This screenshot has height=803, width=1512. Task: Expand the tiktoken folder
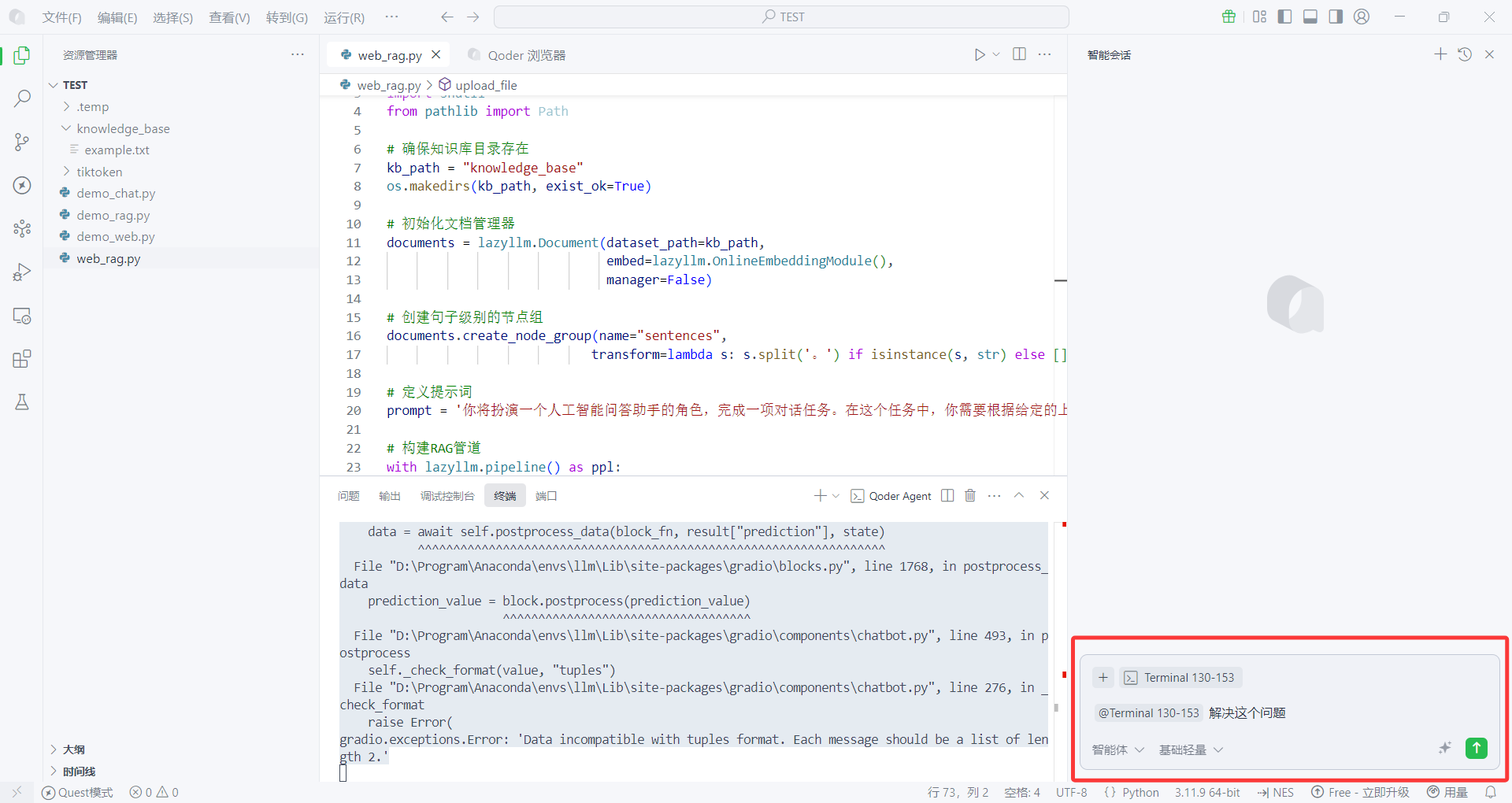66,172
